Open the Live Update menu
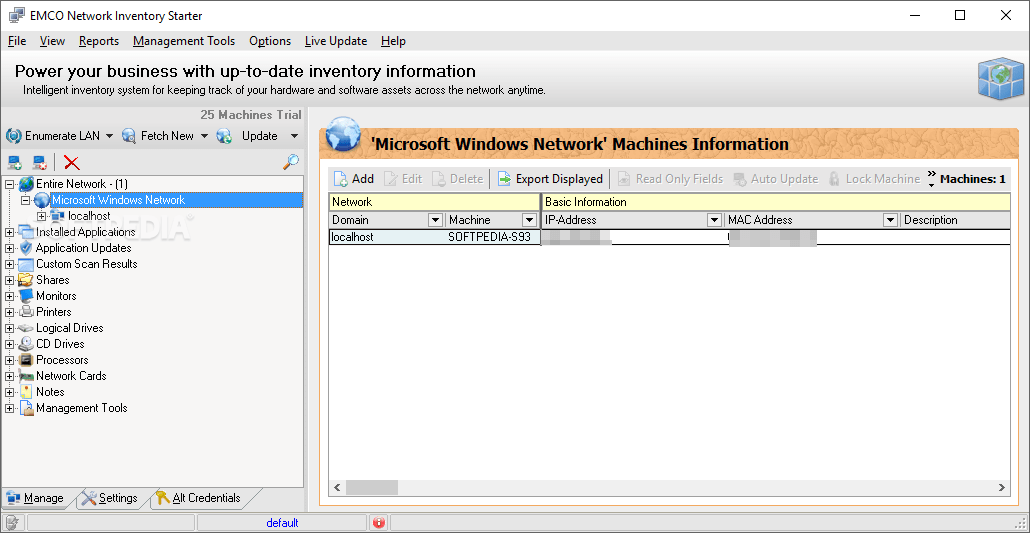 coord(336,41)
